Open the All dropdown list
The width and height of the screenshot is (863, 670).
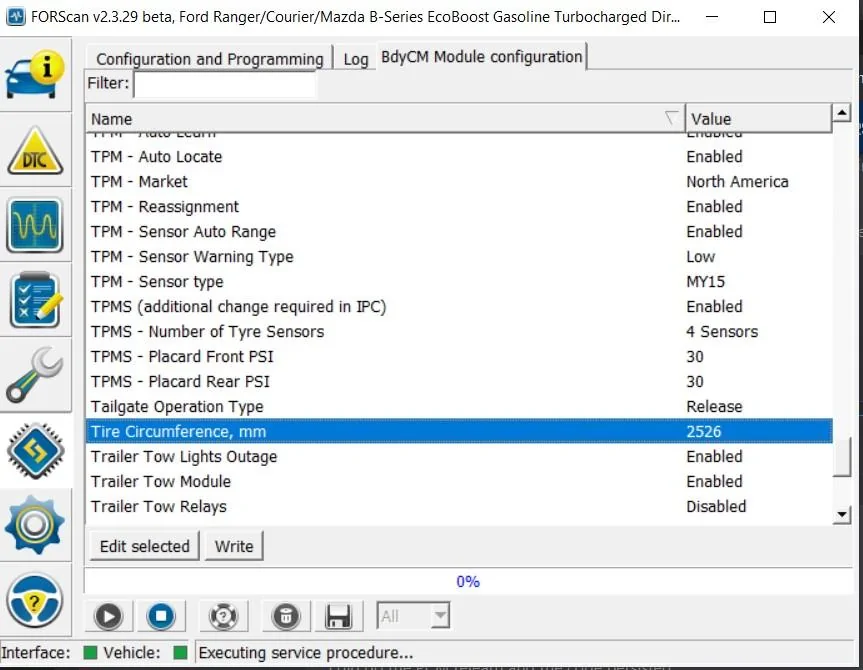coord(413,615)
